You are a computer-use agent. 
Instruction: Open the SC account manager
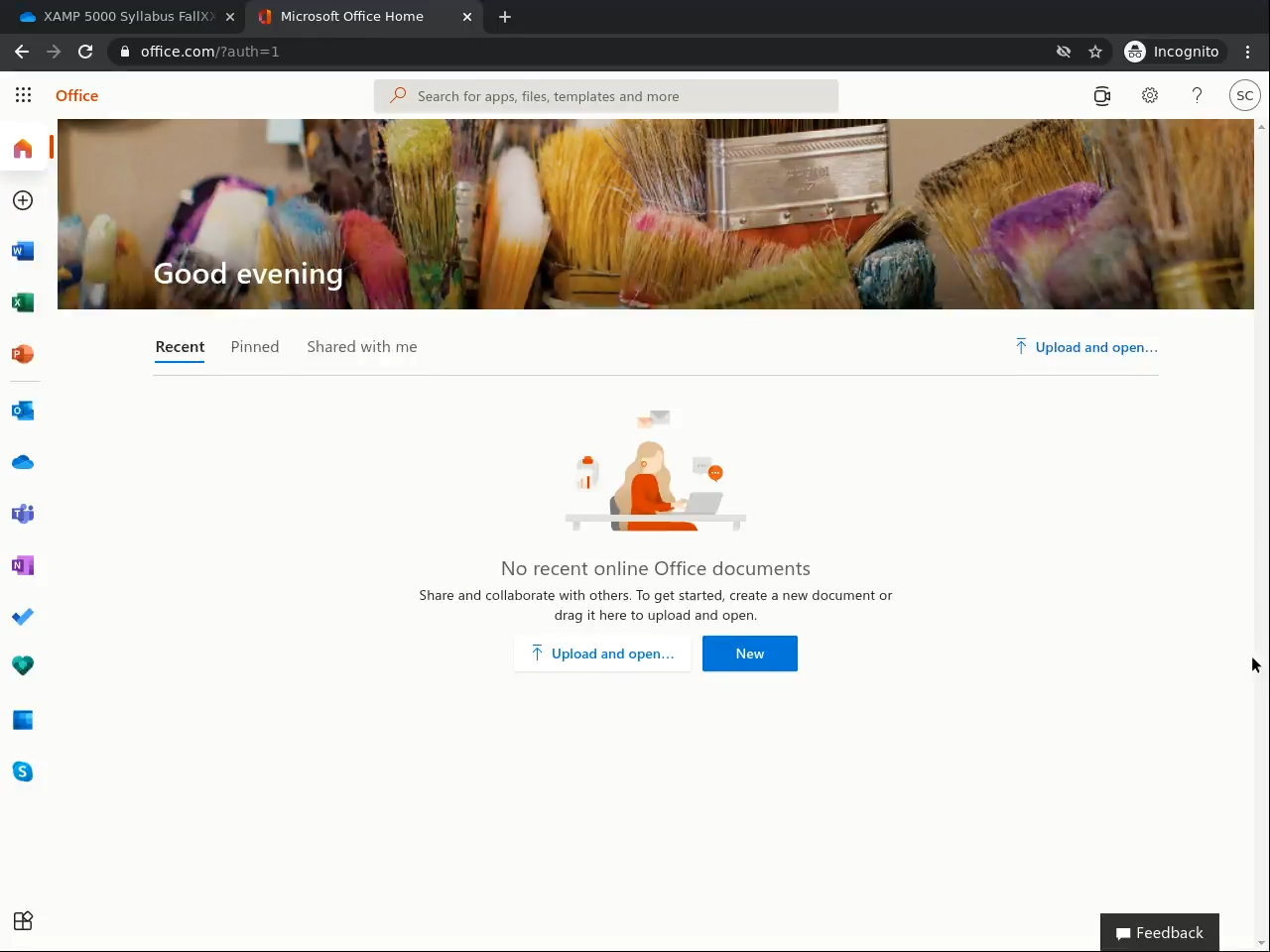(x=1245, y=96)
